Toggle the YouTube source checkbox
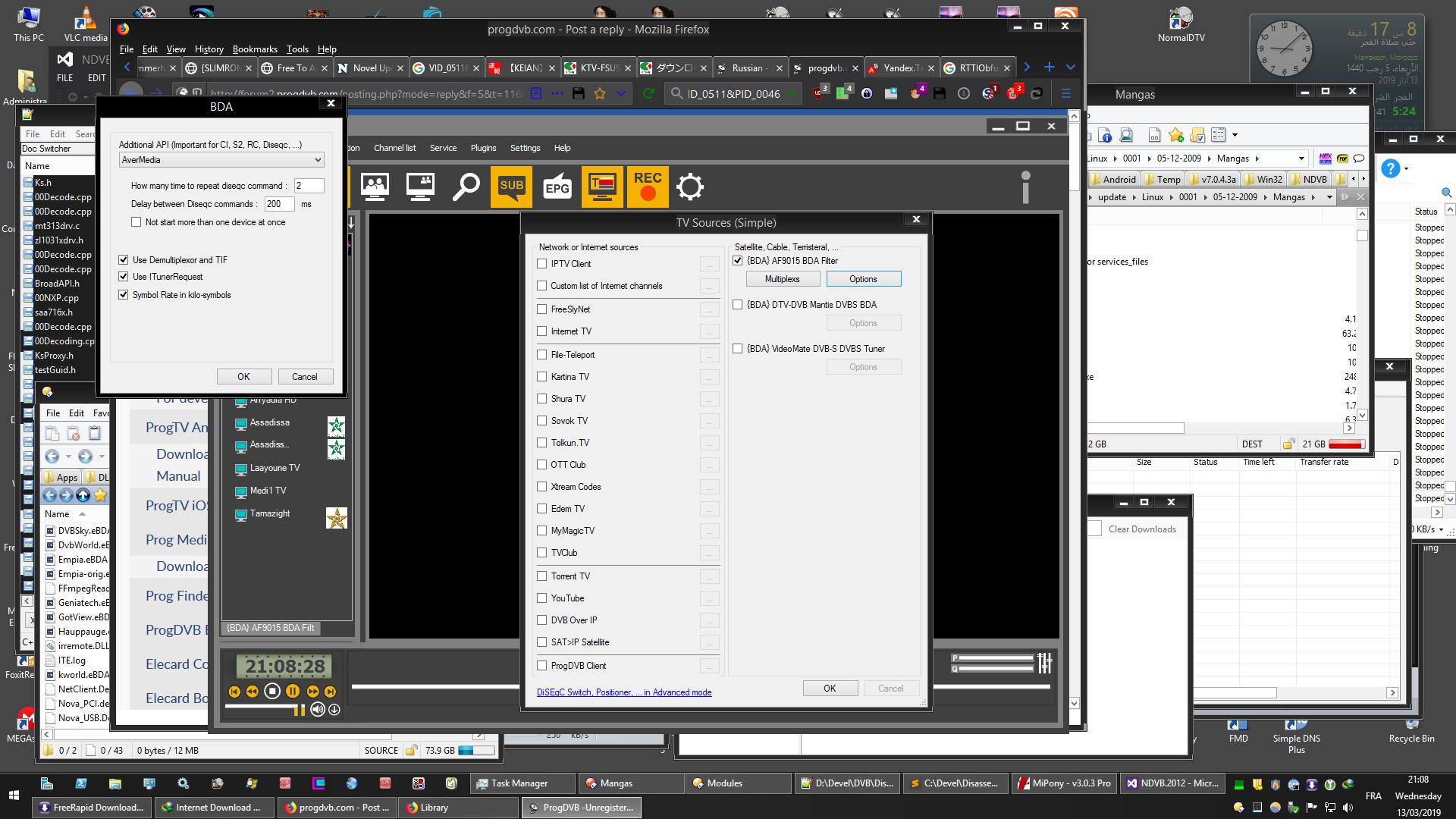Viewport: 1456px width, 819px height. [x=541, y=598]
